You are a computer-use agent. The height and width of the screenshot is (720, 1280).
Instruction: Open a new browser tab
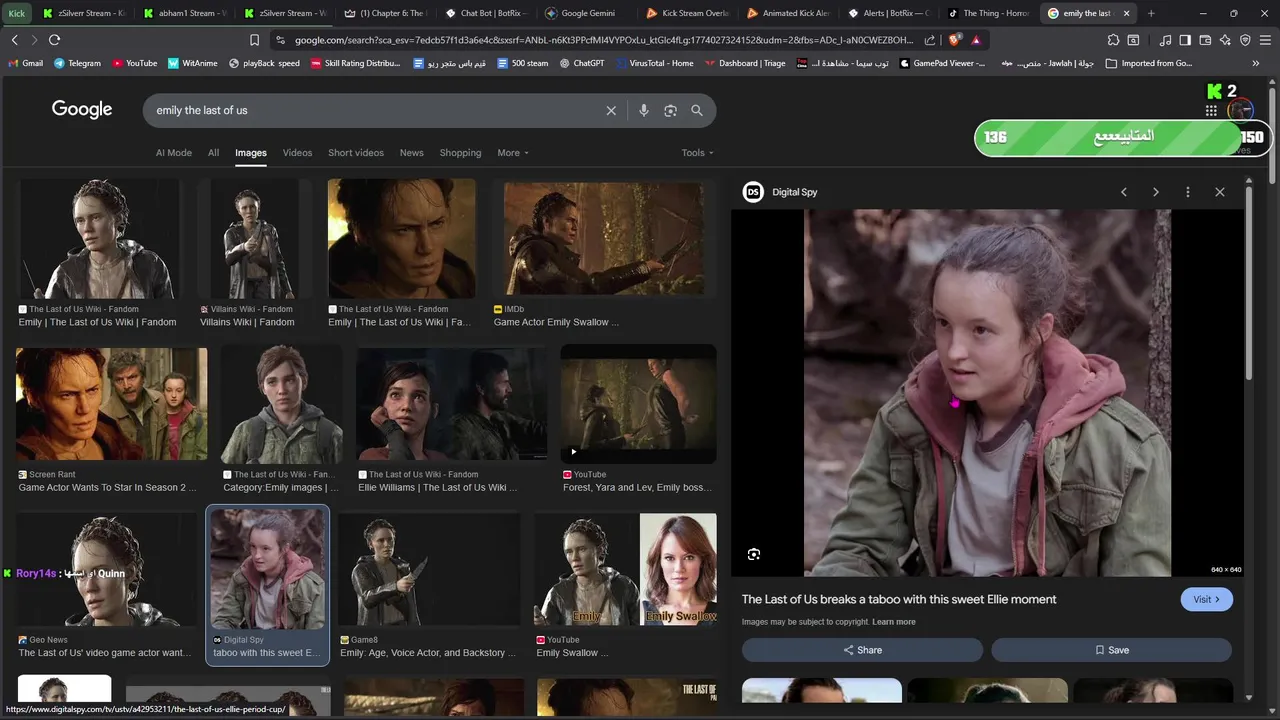tap(1151, 13)
